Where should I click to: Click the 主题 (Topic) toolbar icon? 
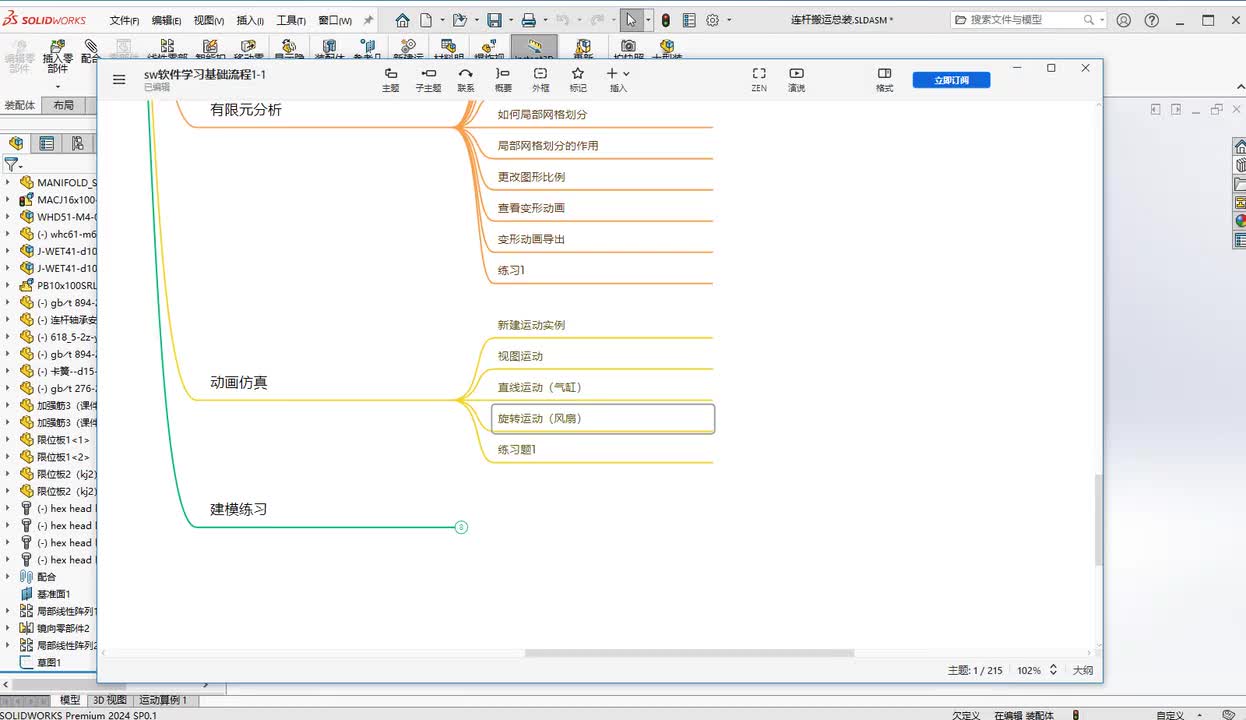click(390, 79)
